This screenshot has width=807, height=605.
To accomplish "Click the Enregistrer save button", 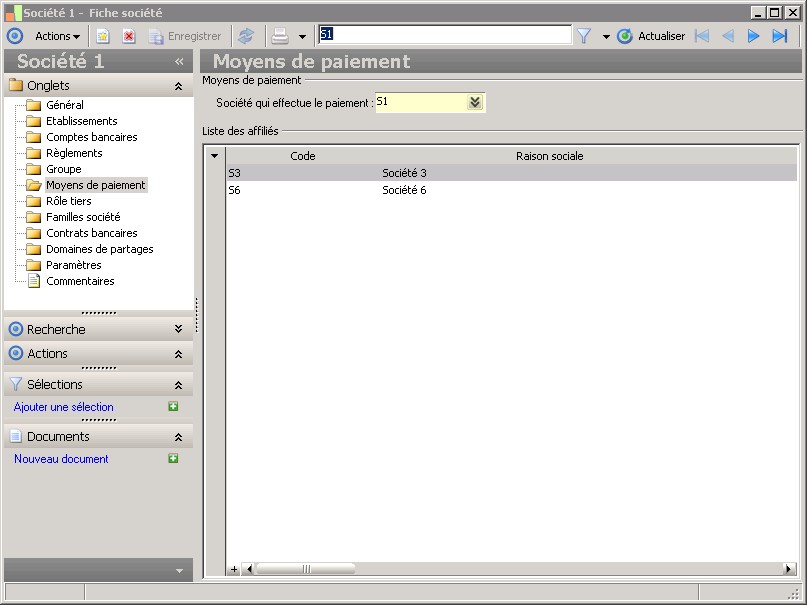I will 185,36.
